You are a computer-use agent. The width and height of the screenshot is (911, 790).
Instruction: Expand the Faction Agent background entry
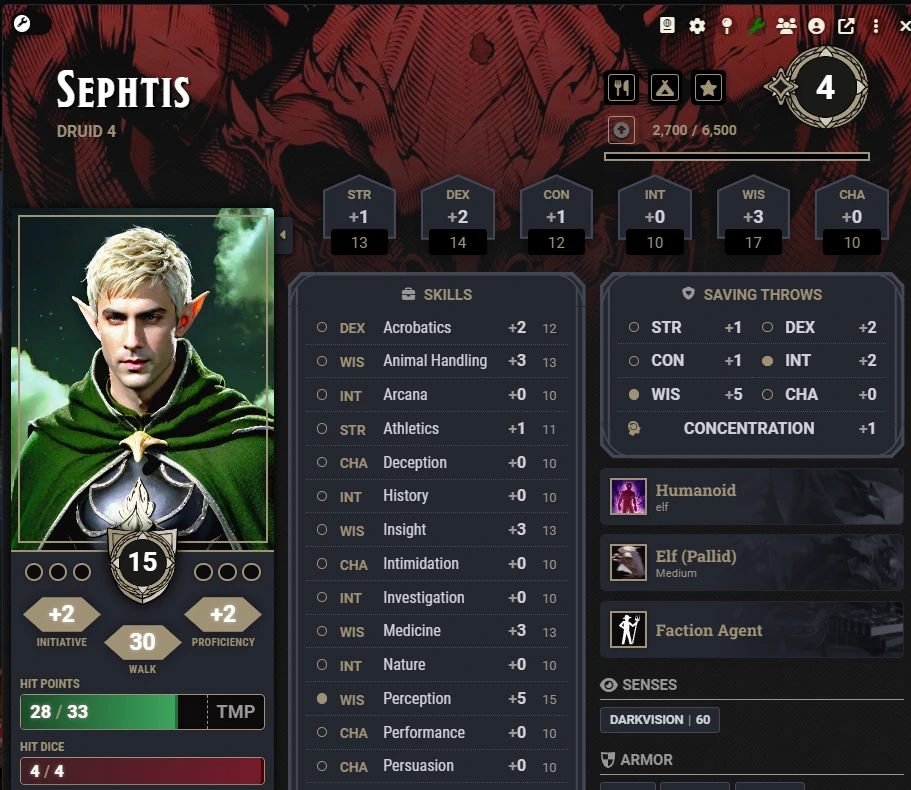(x=751, y=630)
